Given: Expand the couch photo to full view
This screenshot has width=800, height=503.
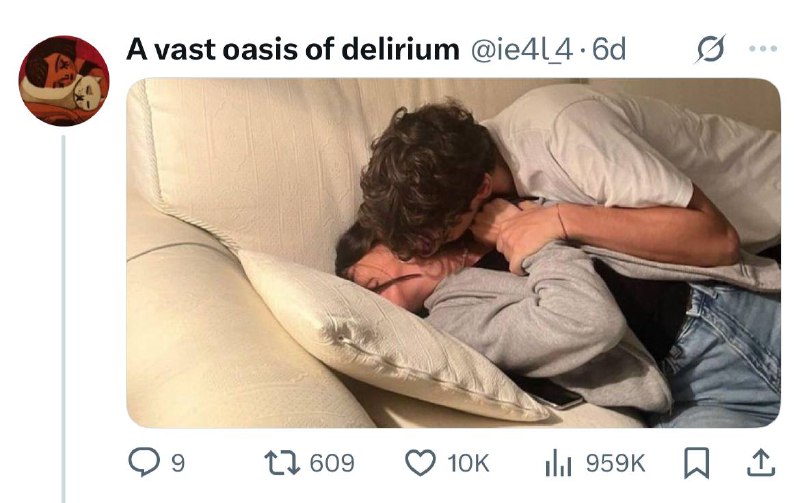Looking at the screenshot, I should [454, 253].
